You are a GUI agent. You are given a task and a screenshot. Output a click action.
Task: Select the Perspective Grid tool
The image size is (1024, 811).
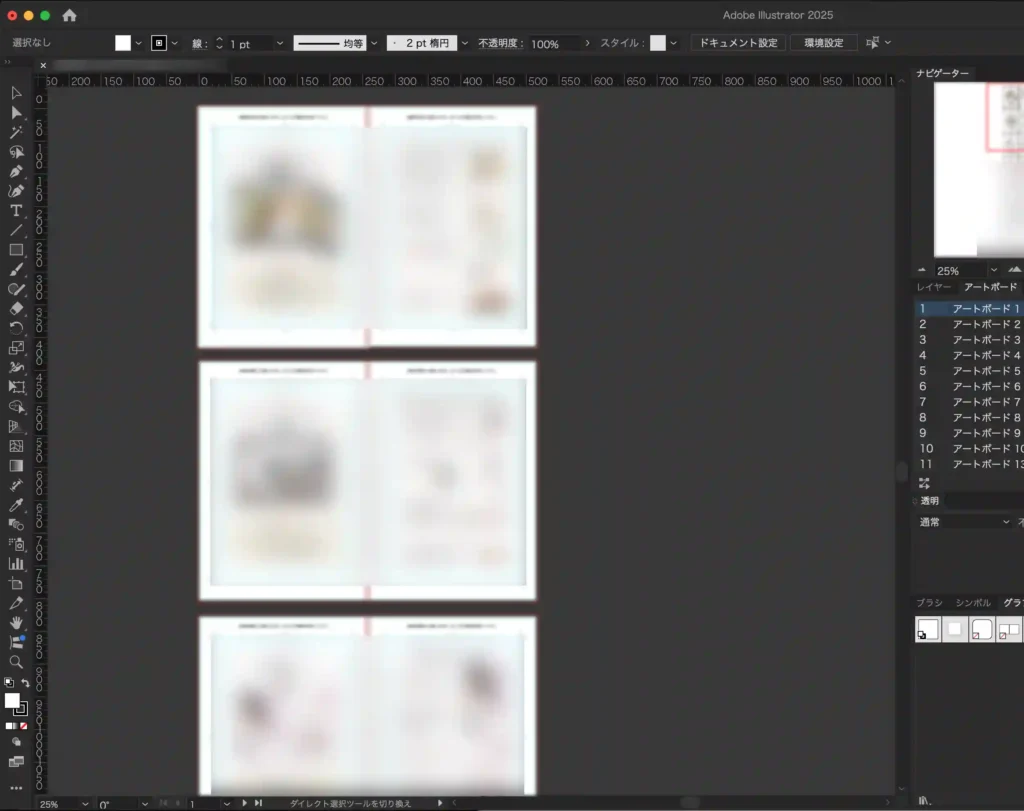[x=16, y=426]
